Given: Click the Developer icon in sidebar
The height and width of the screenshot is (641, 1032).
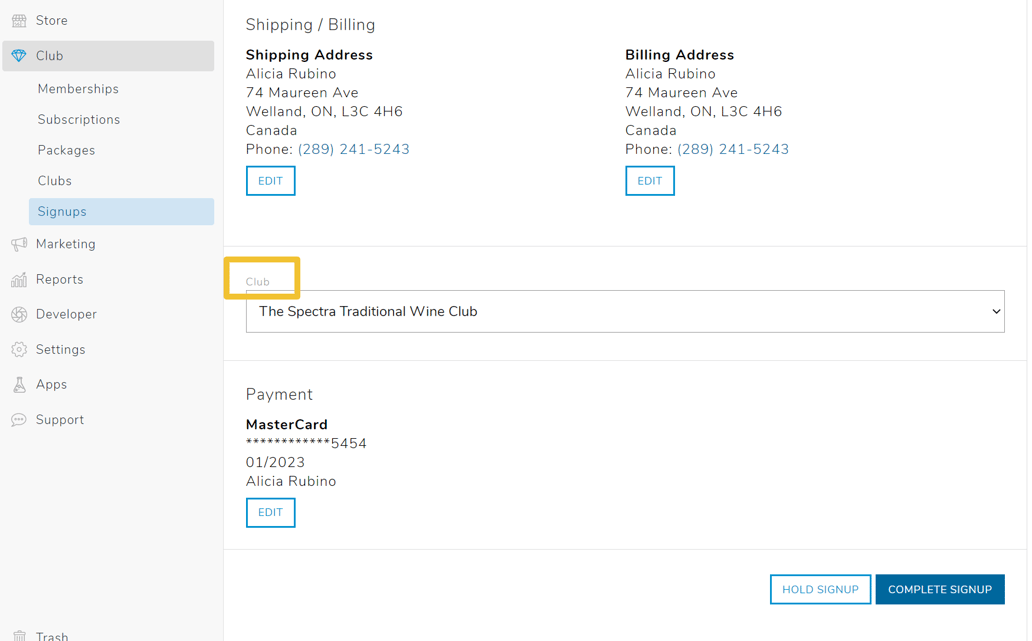Looking at the screenshot, I should click(19, 314).
